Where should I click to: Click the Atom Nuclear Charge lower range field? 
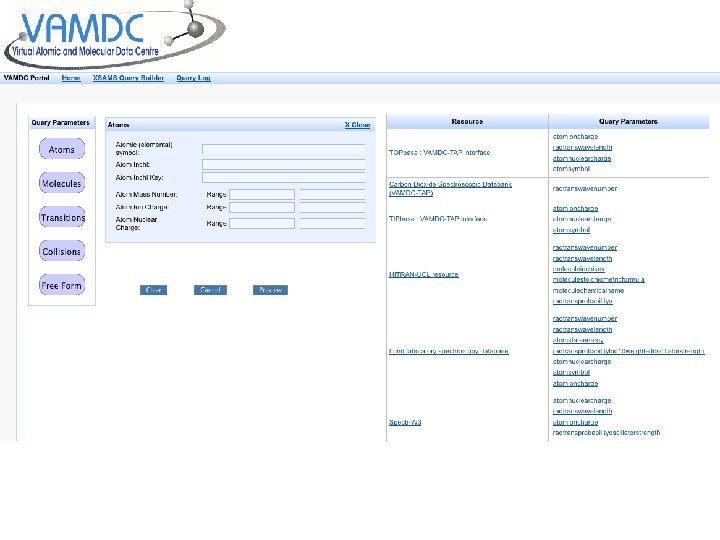point(262,224)
